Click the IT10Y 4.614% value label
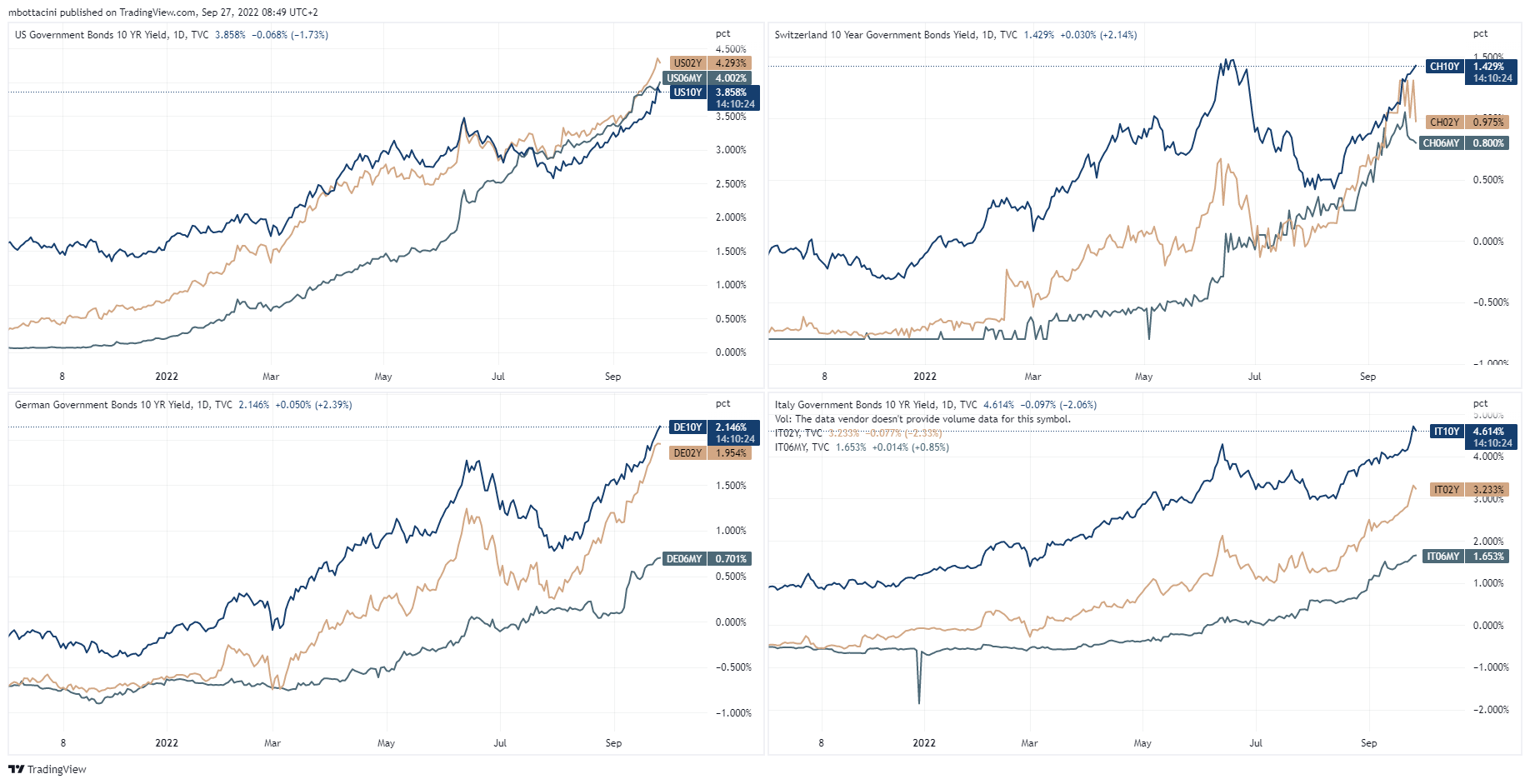Image resolution: width=1530 pixels, height=784 pixels. tap(1489, 432)
